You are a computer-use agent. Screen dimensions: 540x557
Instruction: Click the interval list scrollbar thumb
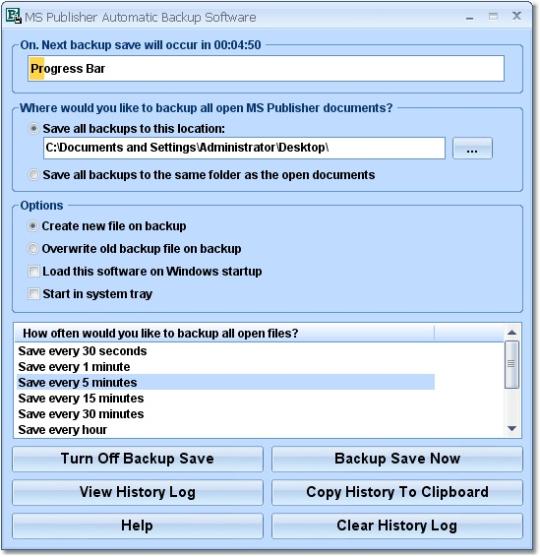tap(512, 364)
